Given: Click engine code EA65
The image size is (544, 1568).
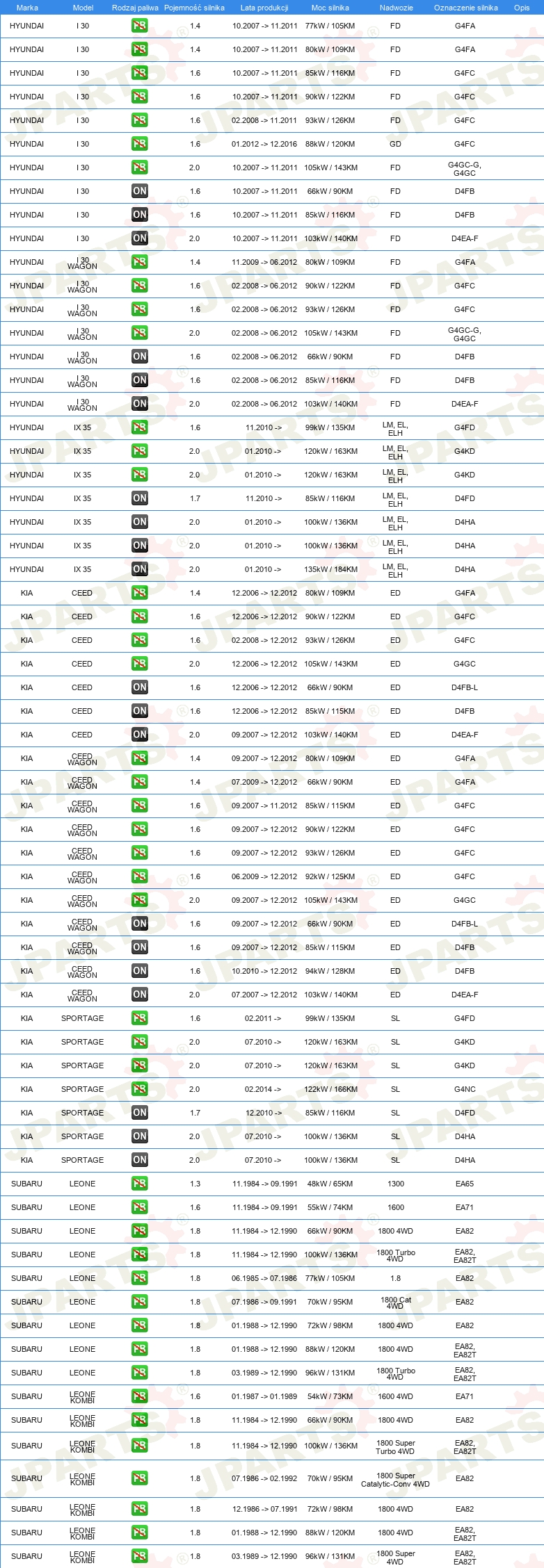Looking at the screenshot, I should (x=465, y=1184).
